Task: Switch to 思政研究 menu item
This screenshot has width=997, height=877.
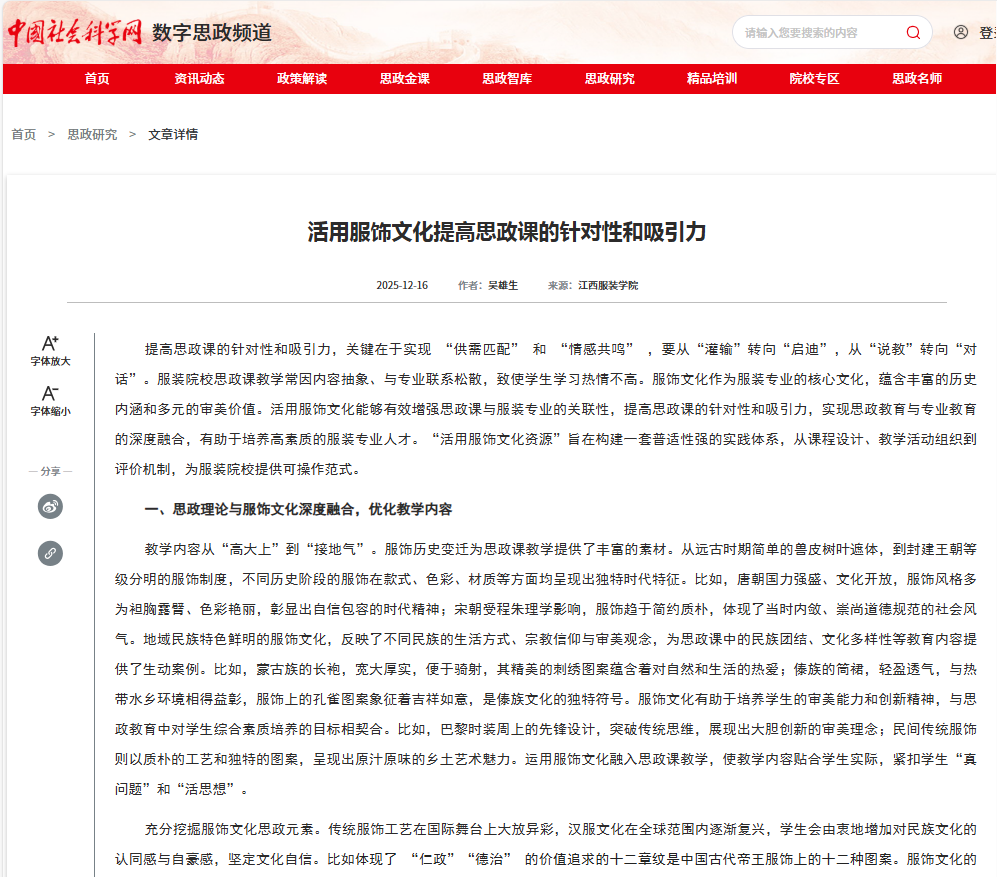Action: [609, 79]
